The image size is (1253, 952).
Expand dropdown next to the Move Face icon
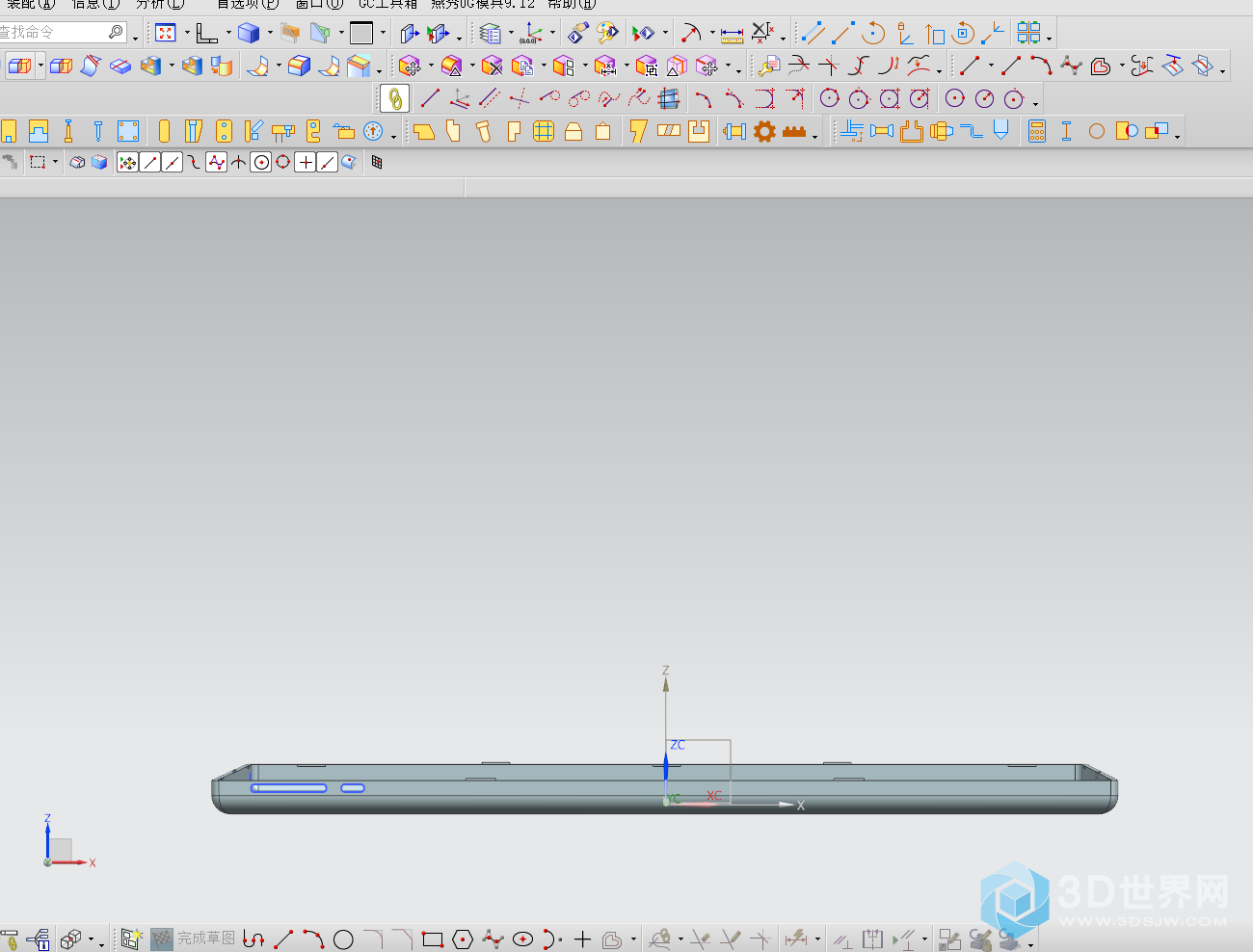click(431, 66)
